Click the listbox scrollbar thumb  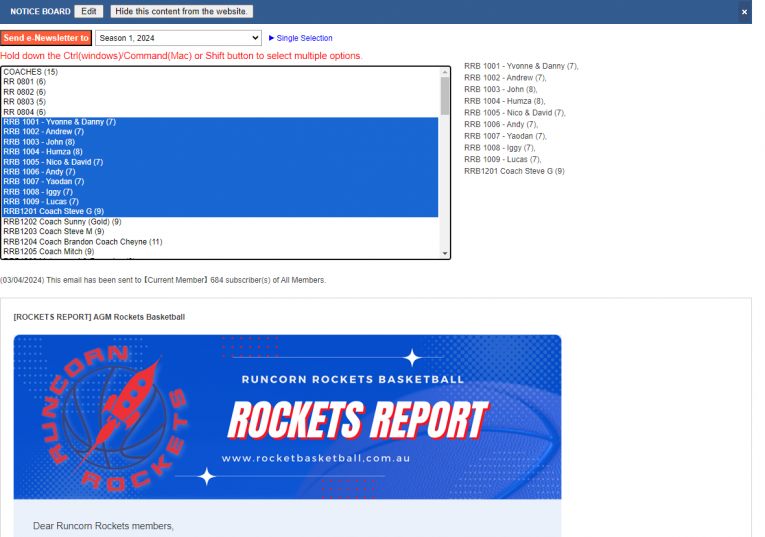(444, 96)
